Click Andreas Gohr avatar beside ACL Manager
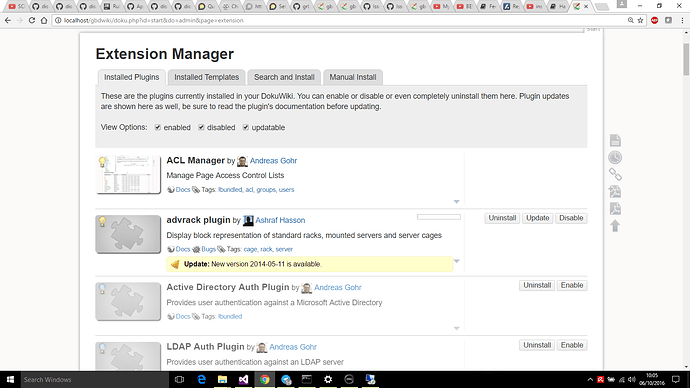The height and width of the screenshot is (388, 690). 242,161
